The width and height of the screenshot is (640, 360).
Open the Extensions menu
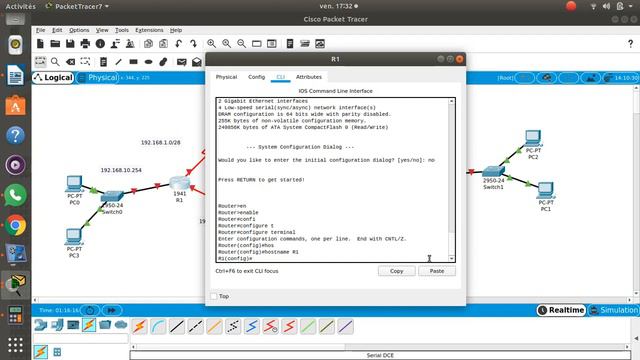tap(149, 30)
